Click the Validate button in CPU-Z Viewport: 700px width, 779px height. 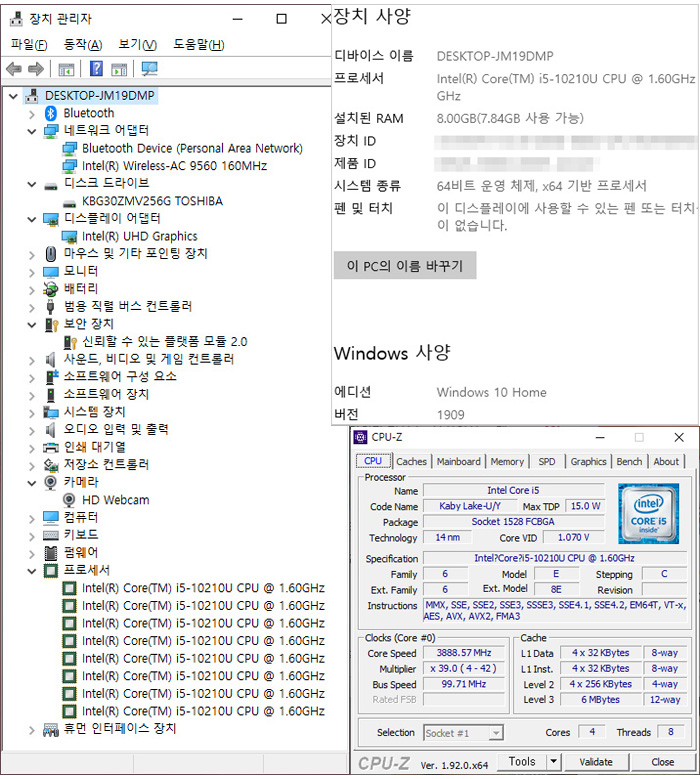[596, 762]
